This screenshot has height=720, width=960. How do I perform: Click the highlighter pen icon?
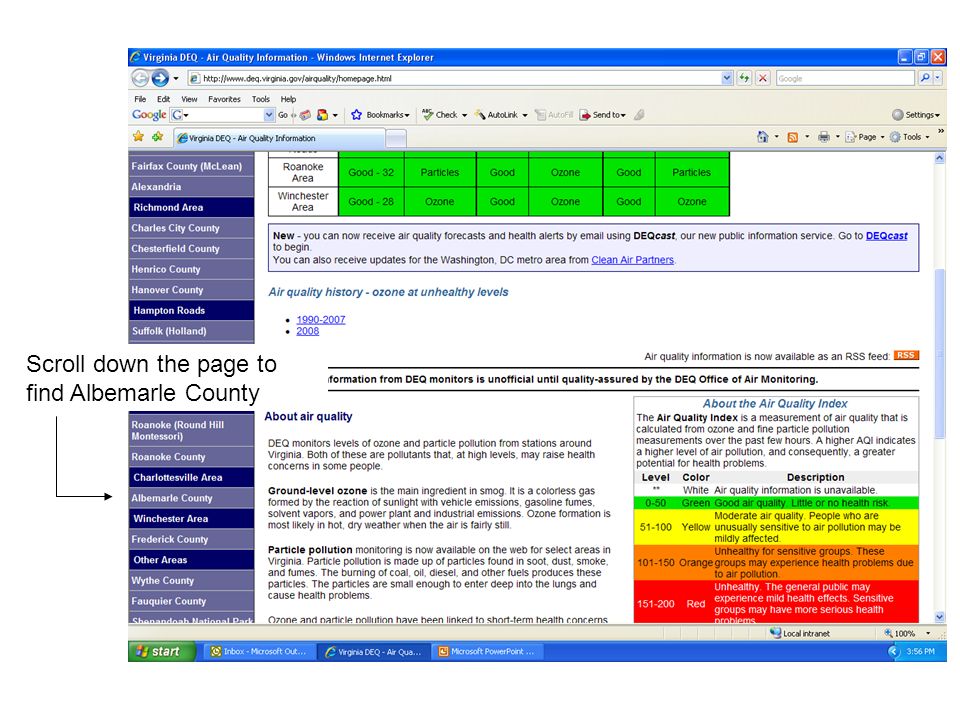point(639,114)
